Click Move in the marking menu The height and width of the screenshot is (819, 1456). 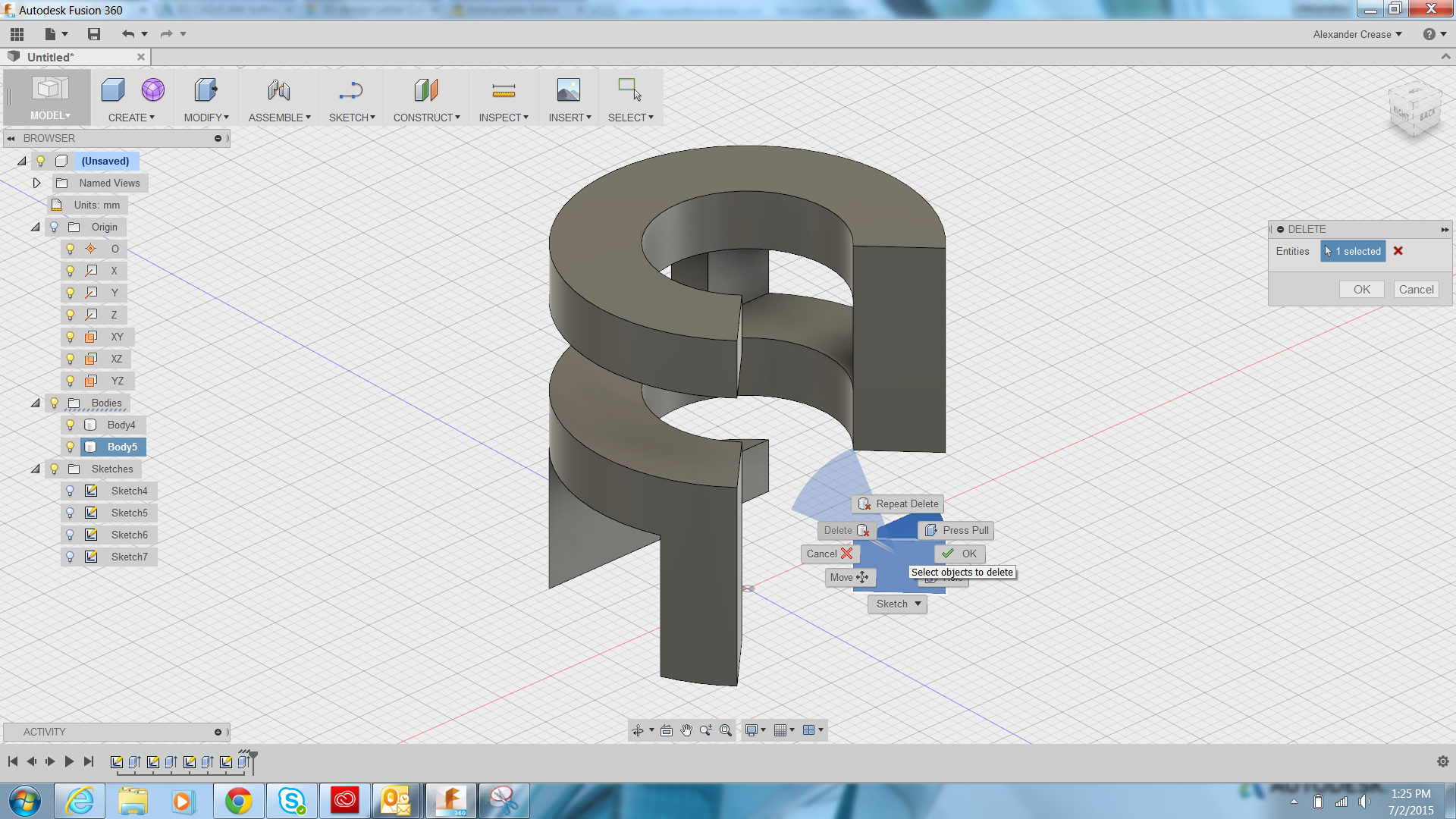click(850, 577)
